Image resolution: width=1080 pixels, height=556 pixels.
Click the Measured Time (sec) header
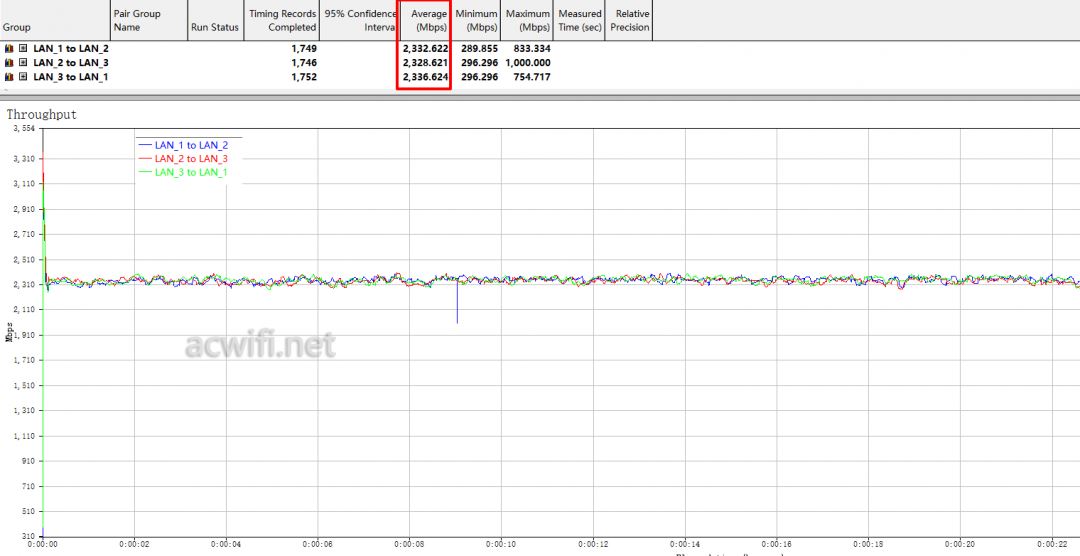click(580, 20)
